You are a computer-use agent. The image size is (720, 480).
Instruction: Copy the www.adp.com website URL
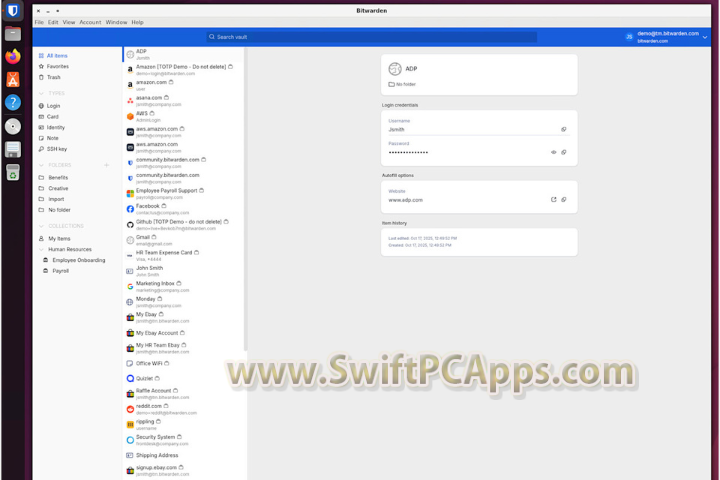[x=563, y=199]
